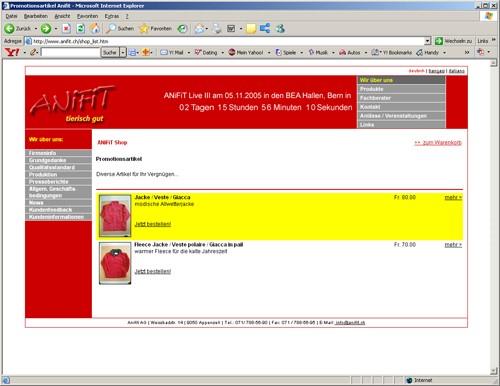Viewport: 500px width, 386px height.
Task: Click the Yahoo! Y logo icon
Action: pos(12,52)
